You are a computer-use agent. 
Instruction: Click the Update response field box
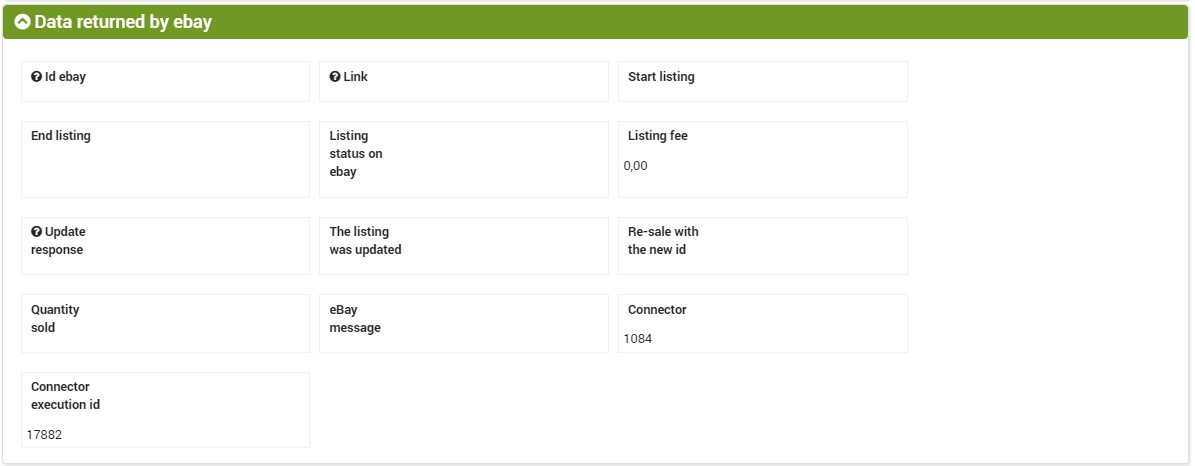click(165, 246)
